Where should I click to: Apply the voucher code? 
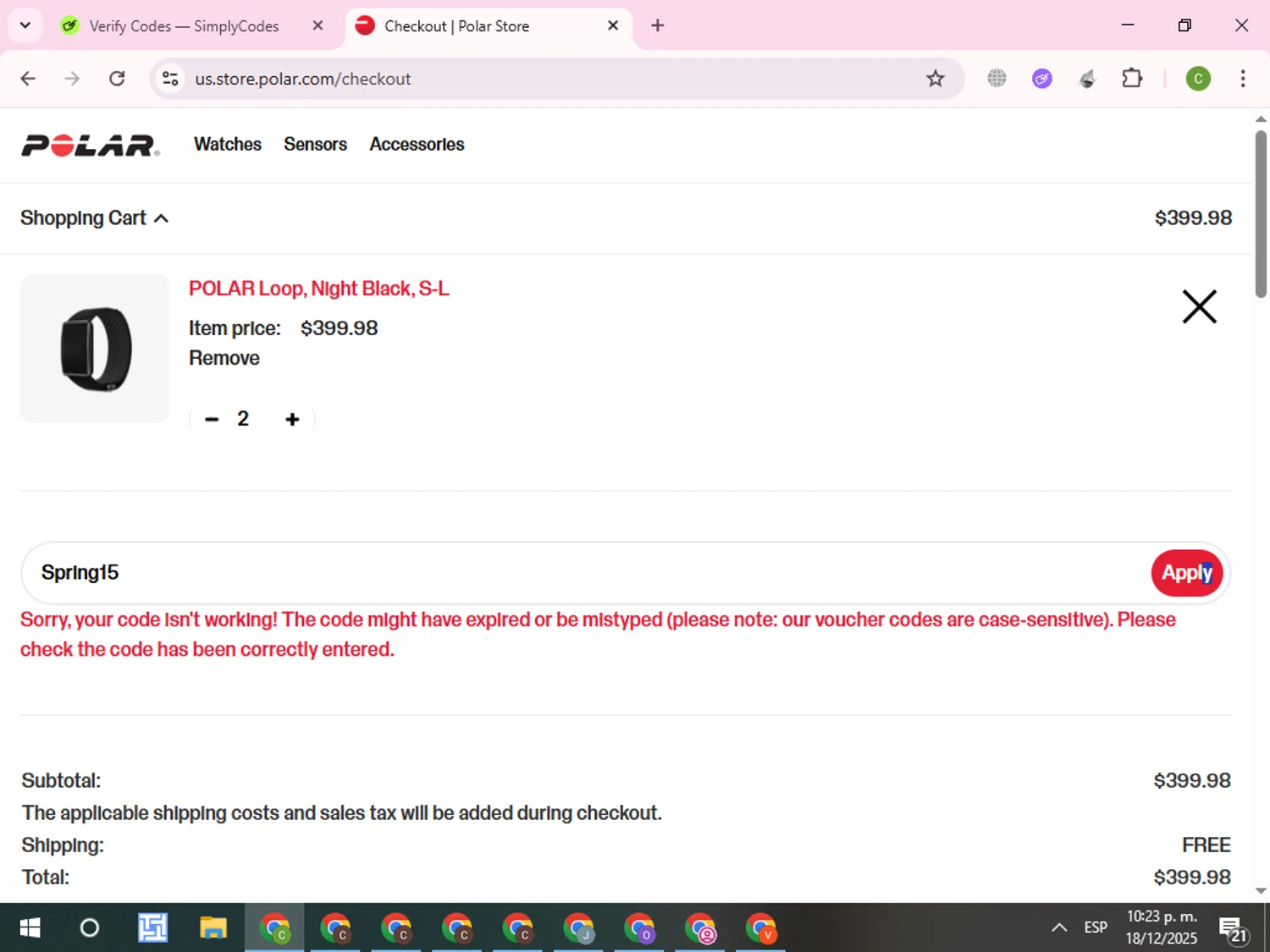pos(1186,573)
